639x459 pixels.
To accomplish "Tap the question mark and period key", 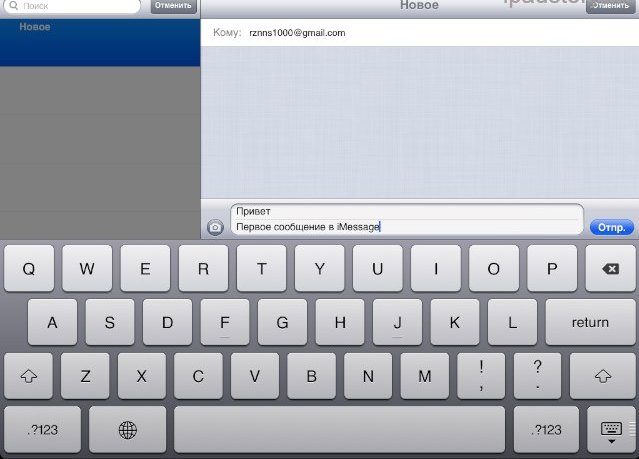I will pos(538,376).
